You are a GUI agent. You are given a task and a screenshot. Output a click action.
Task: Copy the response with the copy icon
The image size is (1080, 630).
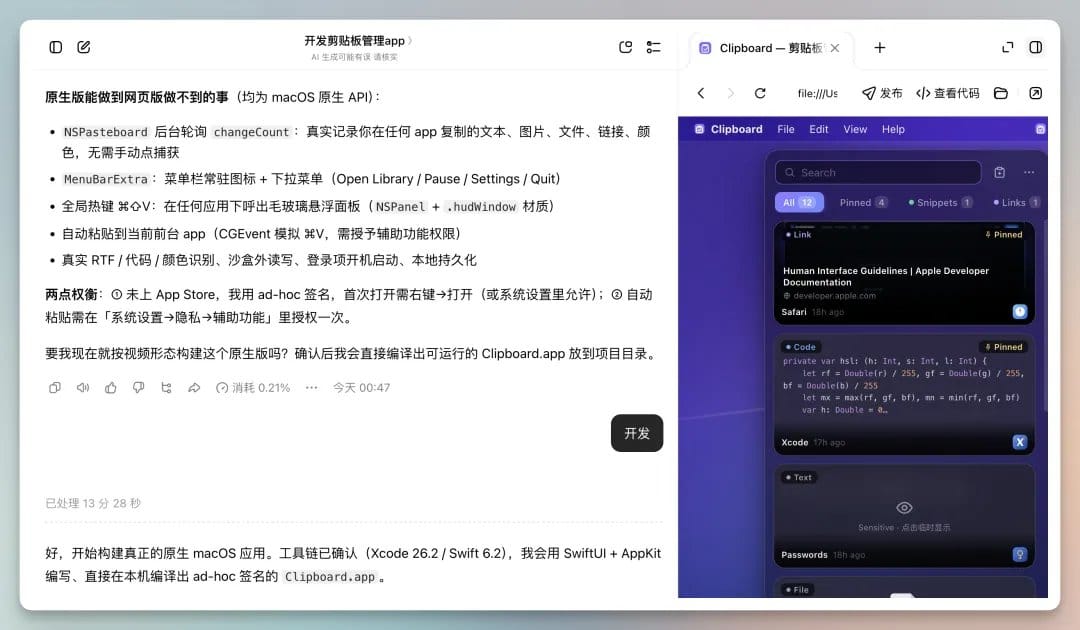point(55,388)
